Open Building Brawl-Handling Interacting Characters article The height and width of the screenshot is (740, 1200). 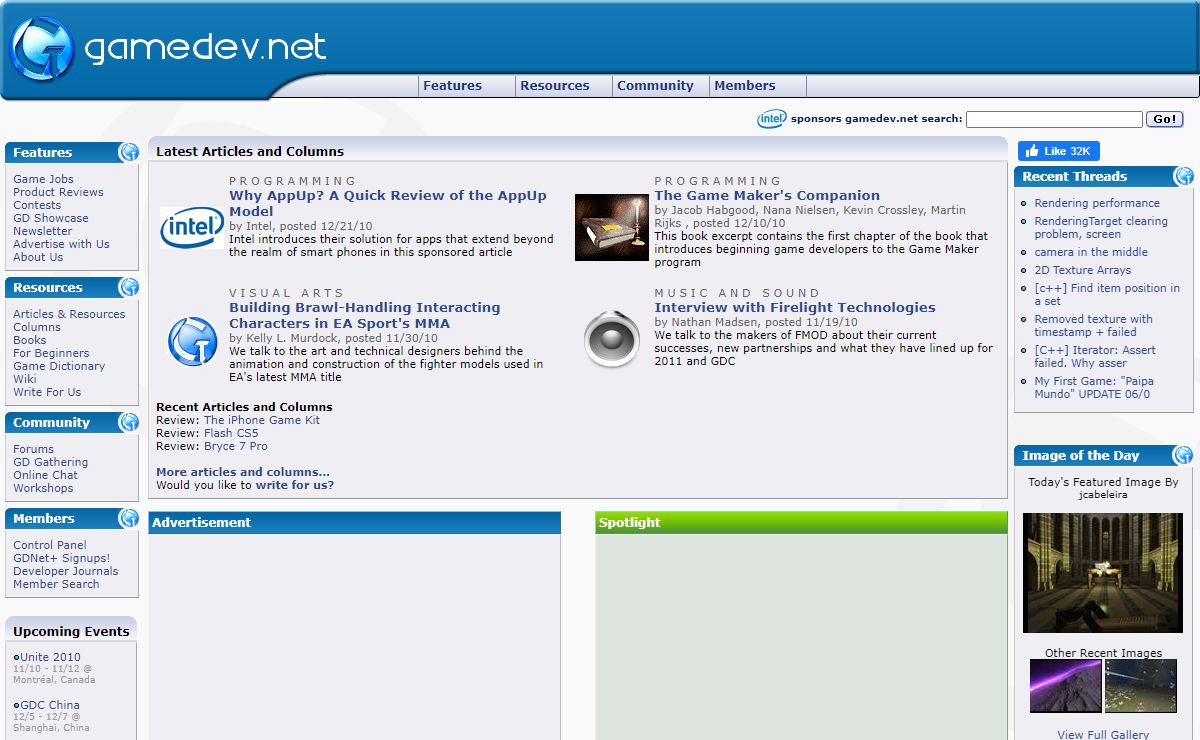click(x=365, y=315)
